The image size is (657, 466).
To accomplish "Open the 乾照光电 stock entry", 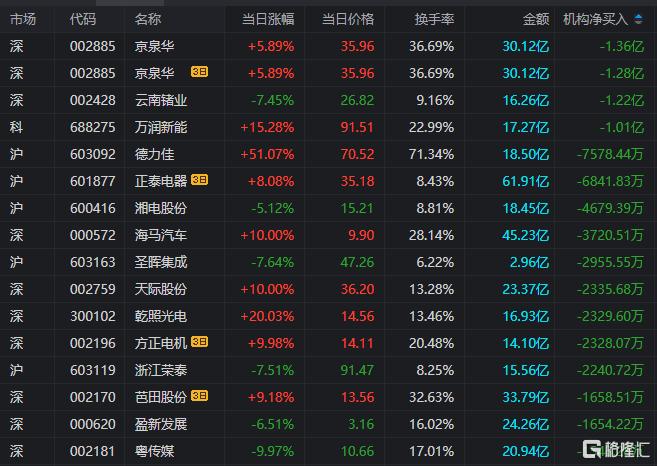I will coord(160,316).
